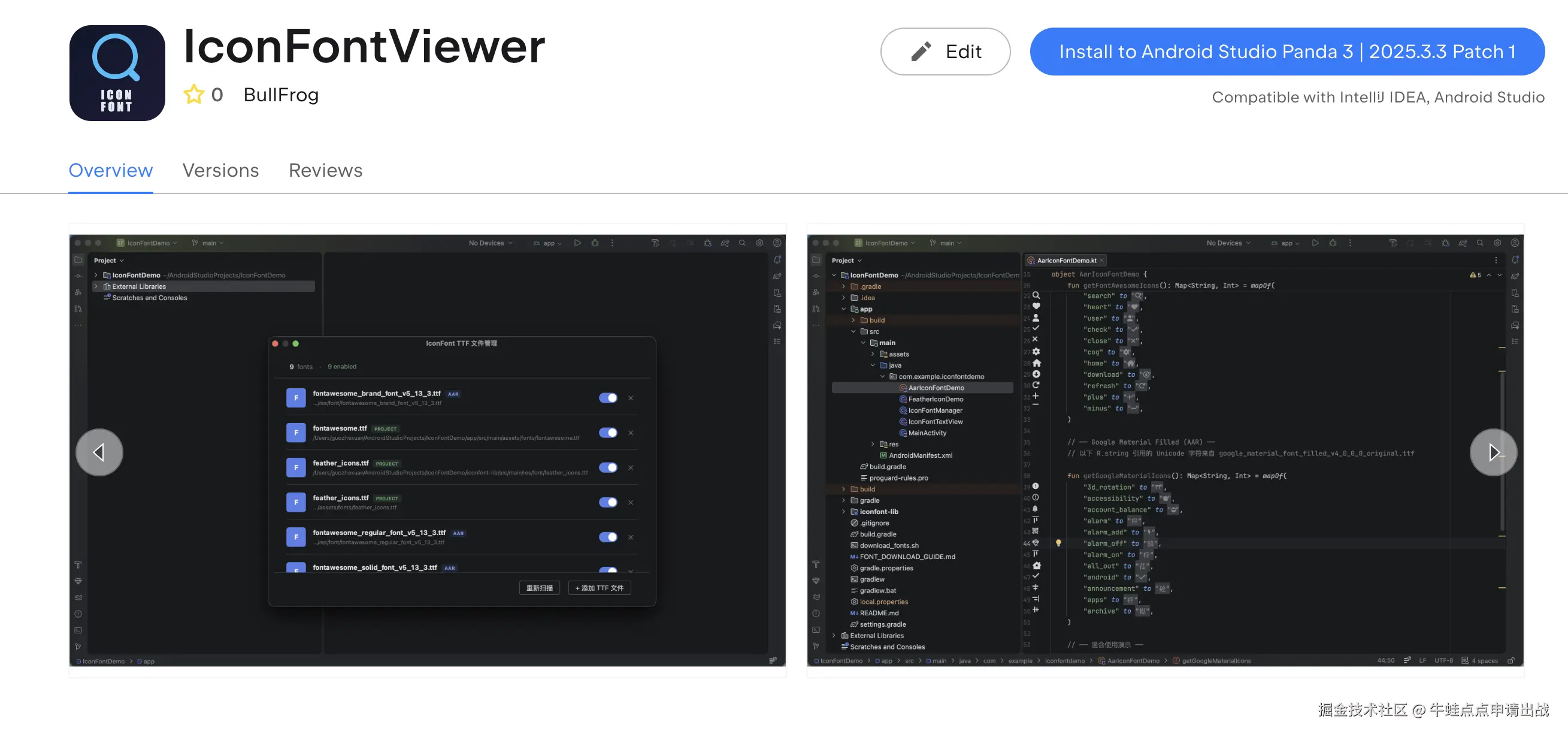Switch to the Versions tab
Screen dimensions: 1568x737
(220, 171)
